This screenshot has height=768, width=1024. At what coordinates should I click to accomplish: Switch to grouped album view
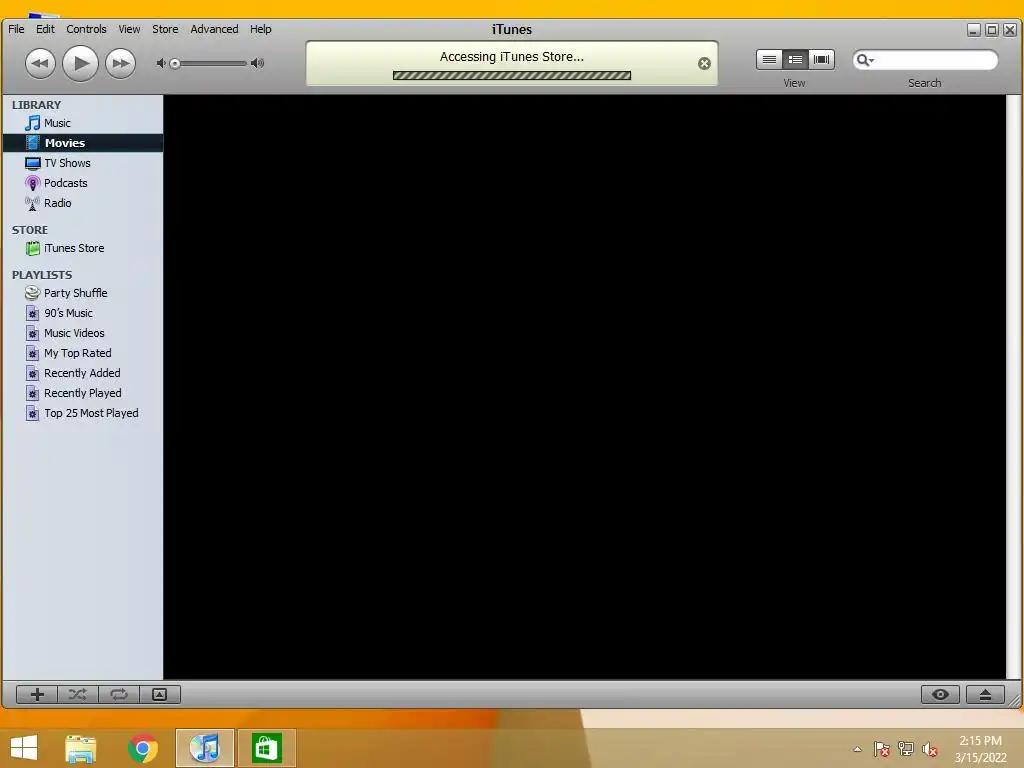pos(795,59)
